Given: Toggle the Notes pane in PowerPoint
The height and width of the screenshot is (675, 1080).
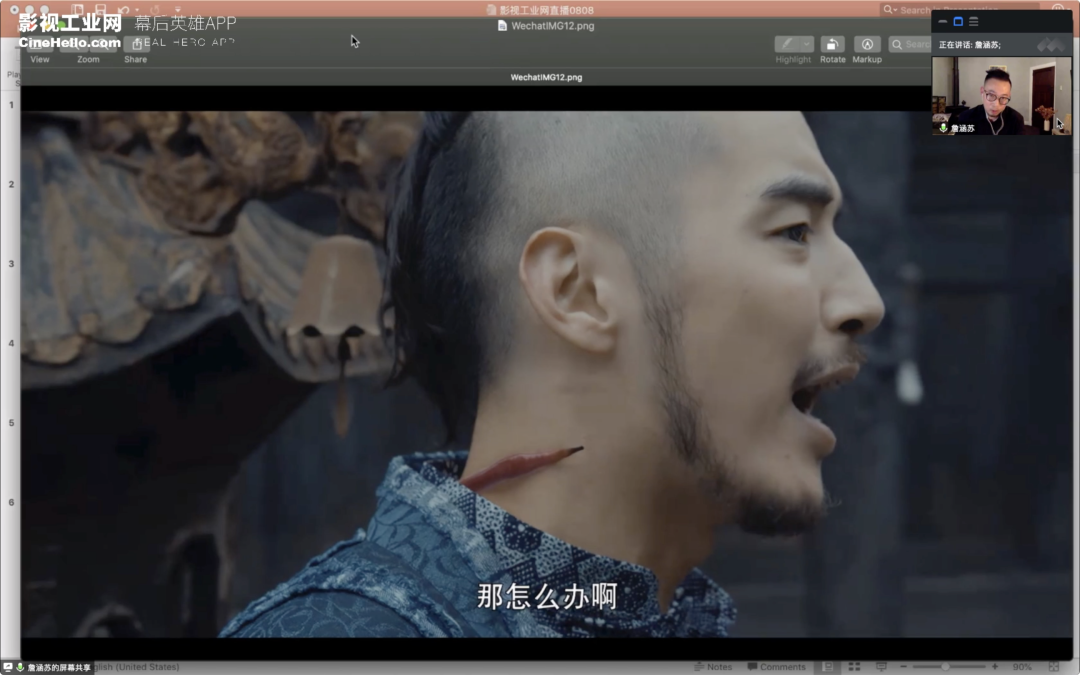Looking at the screenshot, I should 713,667.
